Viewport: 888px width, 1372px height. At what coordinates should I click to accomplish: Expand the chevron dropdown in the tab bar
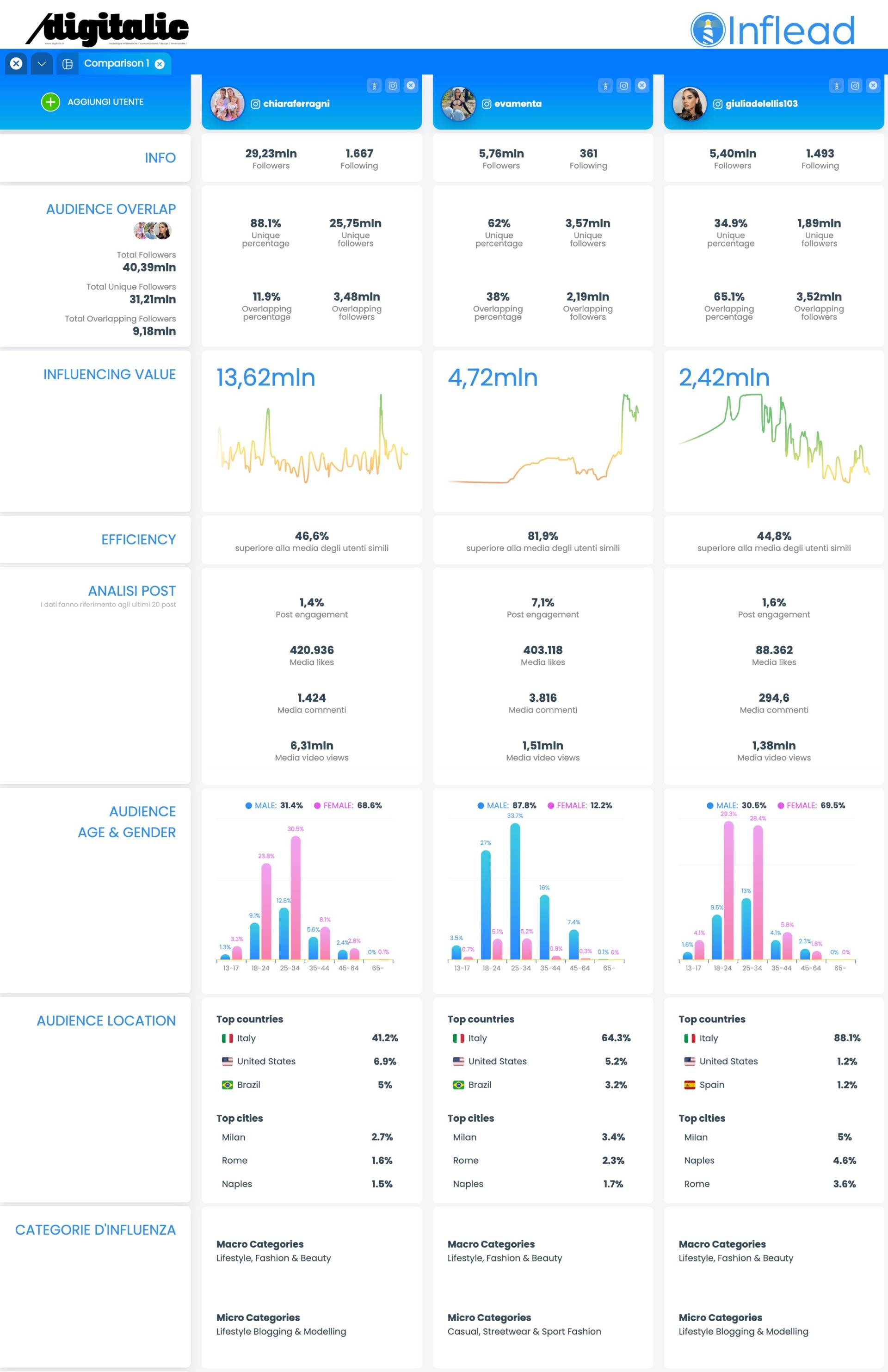(42, 63)
